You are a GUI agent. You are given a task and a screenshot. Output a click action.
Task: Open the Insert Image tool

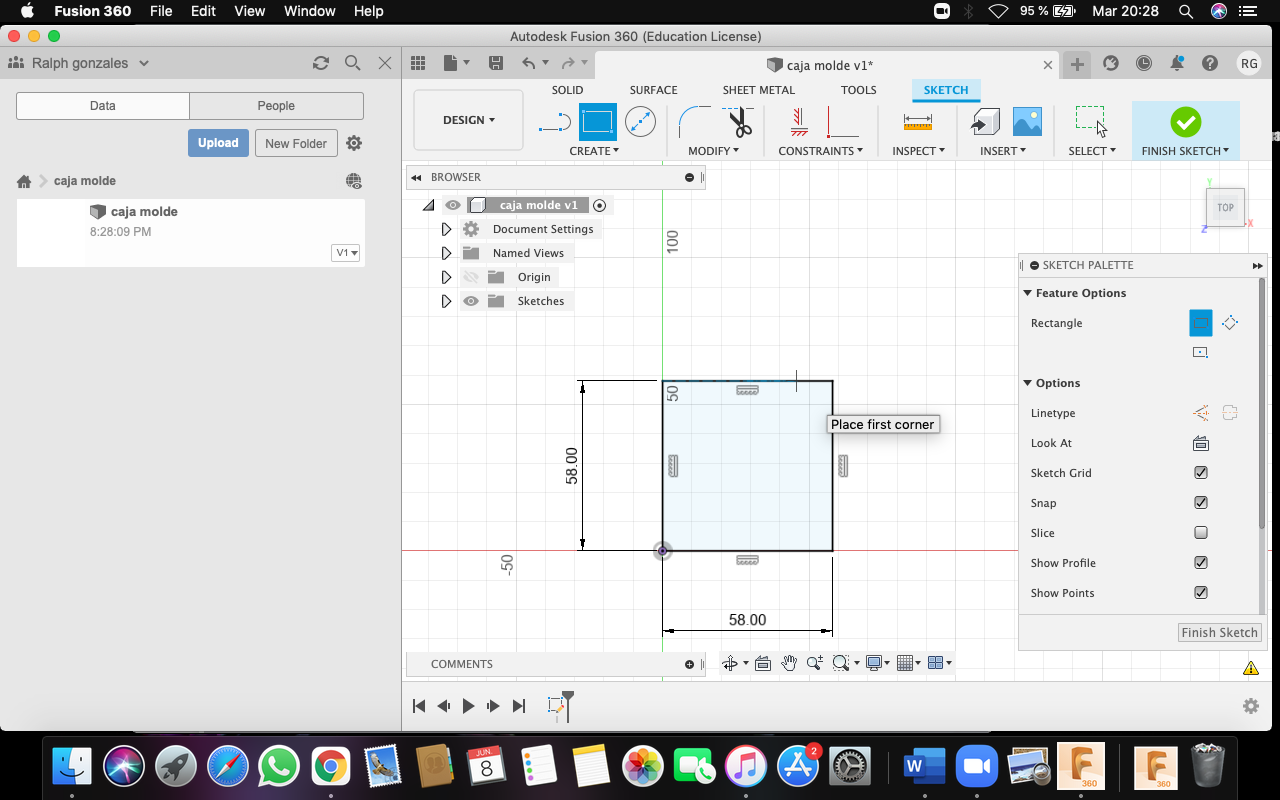(x=1027, y=122)
